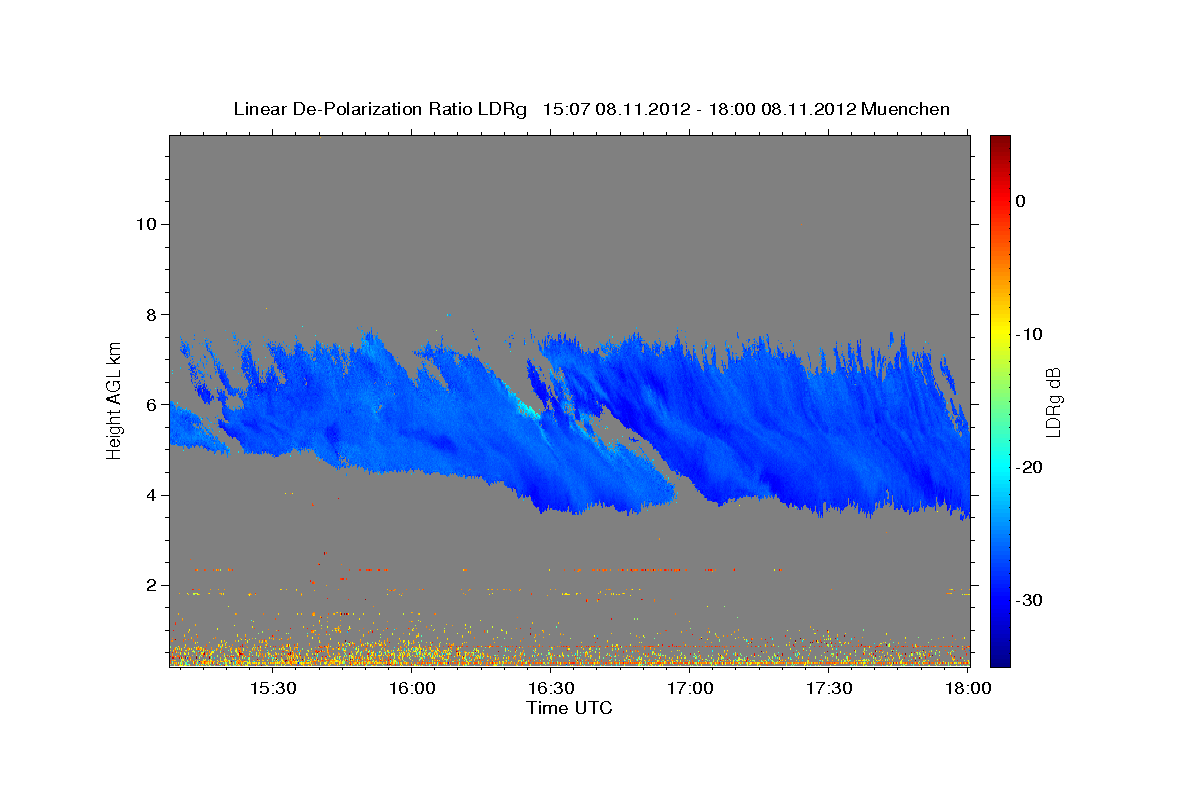Viewport: 1200px width, 800px height.
Task: Click the height tick label 2
Action: coord(150,585)
